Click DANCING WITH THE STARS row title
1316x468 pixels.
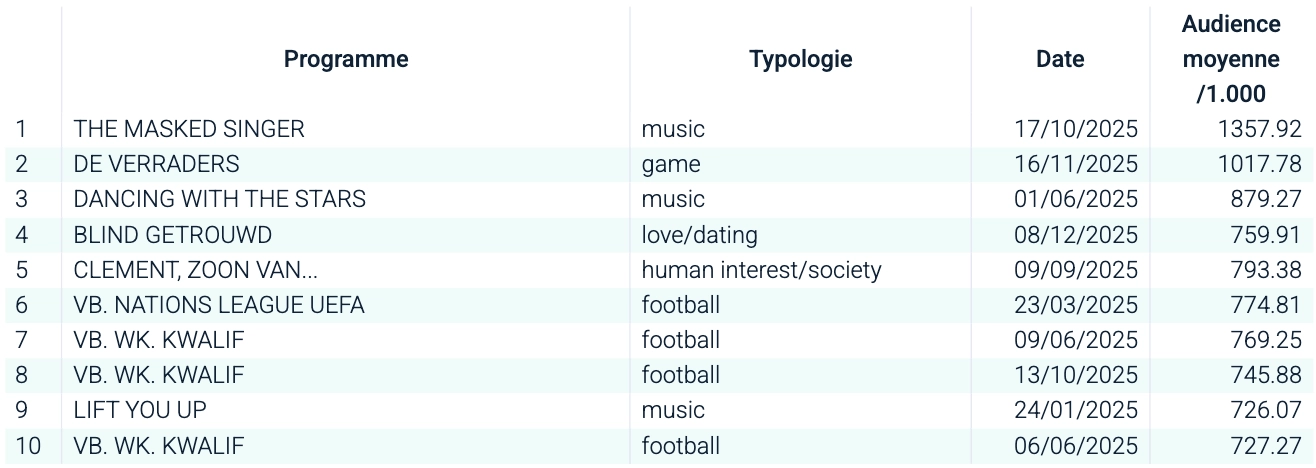coord(219,199)
